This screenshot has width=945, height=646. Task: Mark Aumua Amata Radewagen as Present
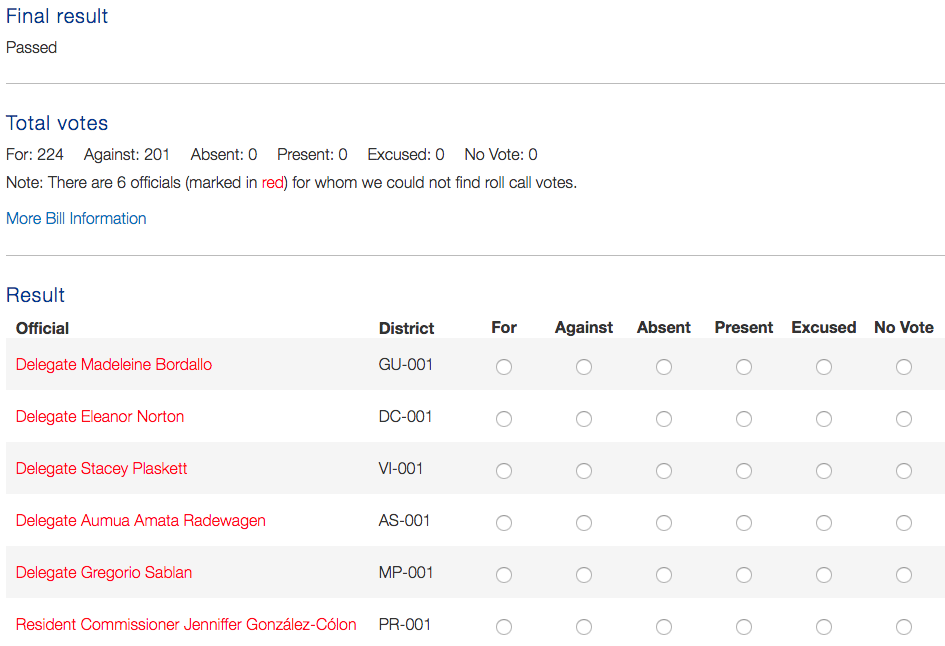pyautogui.click(x=744, y=523)
